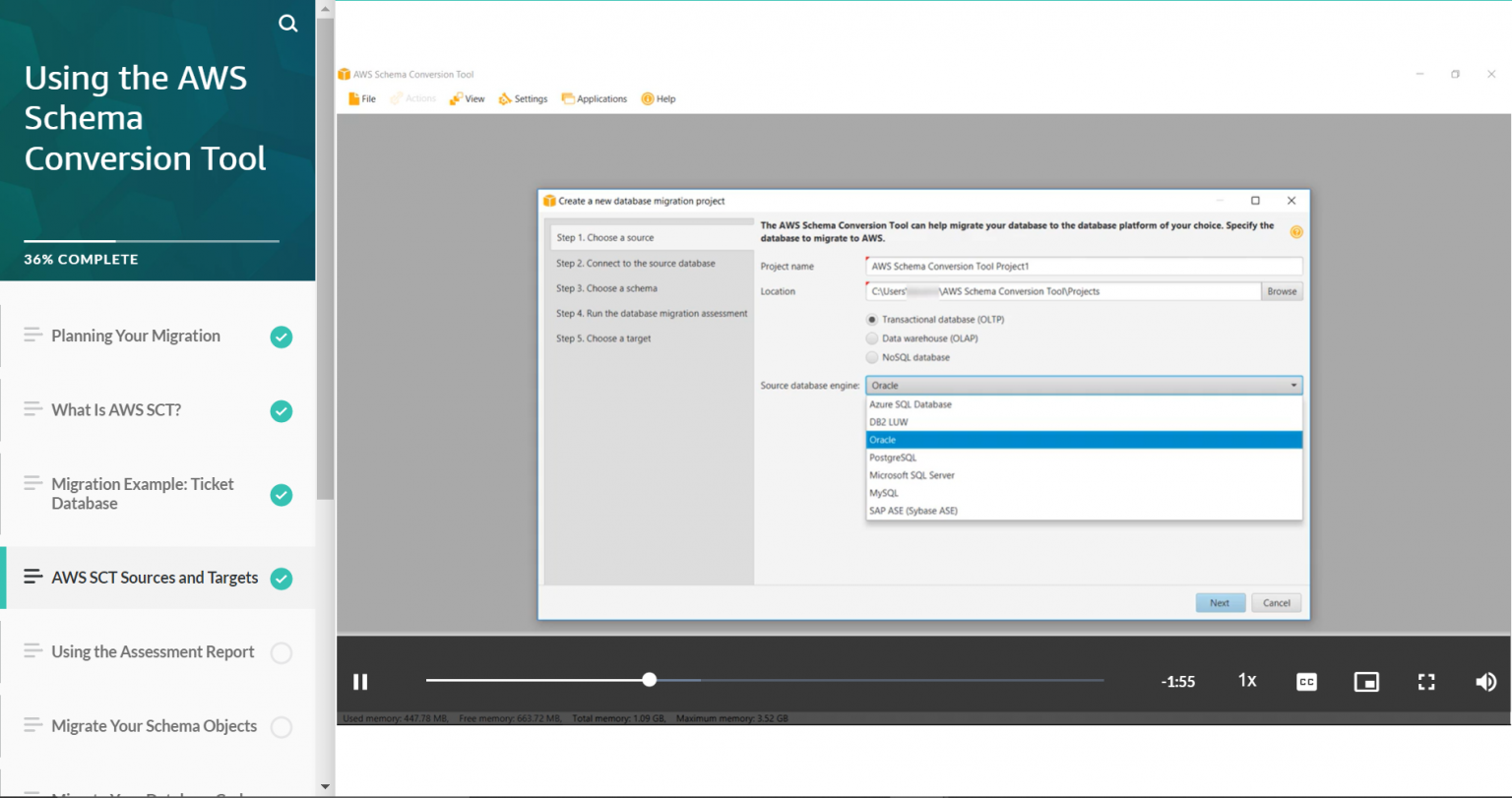Choose the NoSQL database radio option
This screenshot has height=798, width=1512.
[872, 357]
